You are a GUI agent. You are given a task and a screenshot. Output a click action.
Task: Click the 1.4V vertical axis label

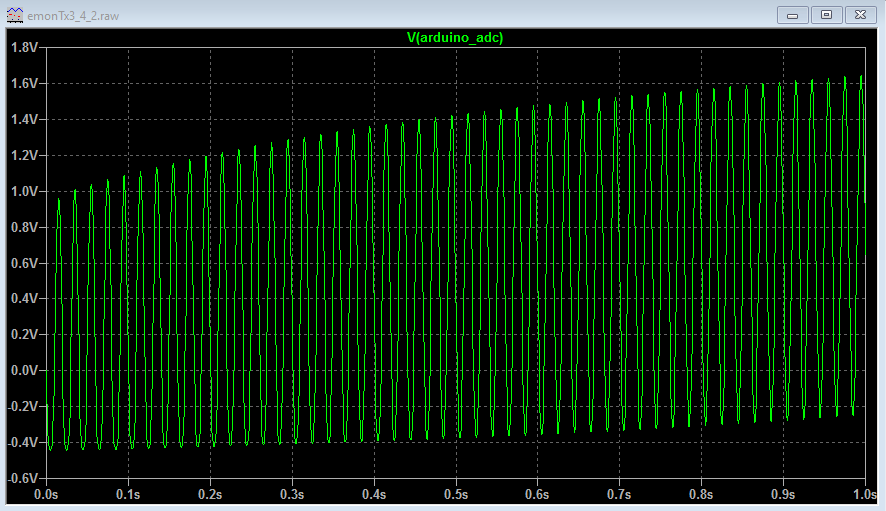(x=24, y=119)
